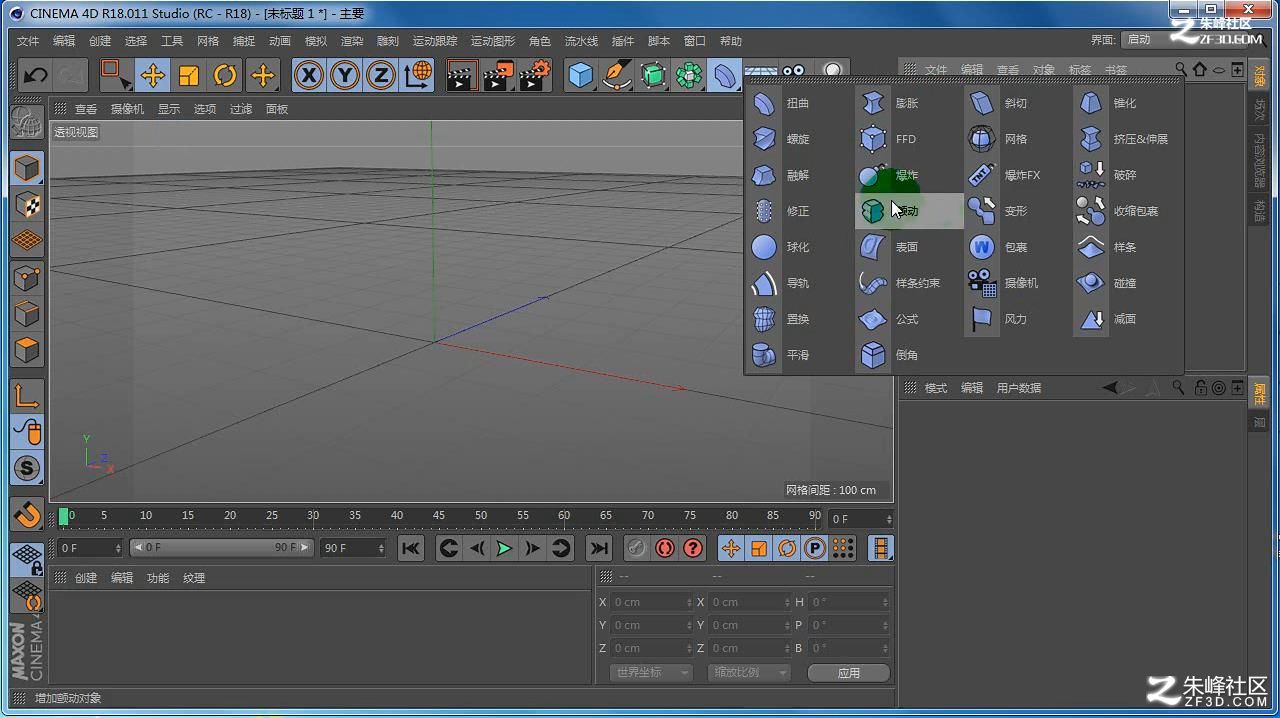Open the 帮助 menu
The height and width of the screenshot is (718, 1280).
[731, 41]
